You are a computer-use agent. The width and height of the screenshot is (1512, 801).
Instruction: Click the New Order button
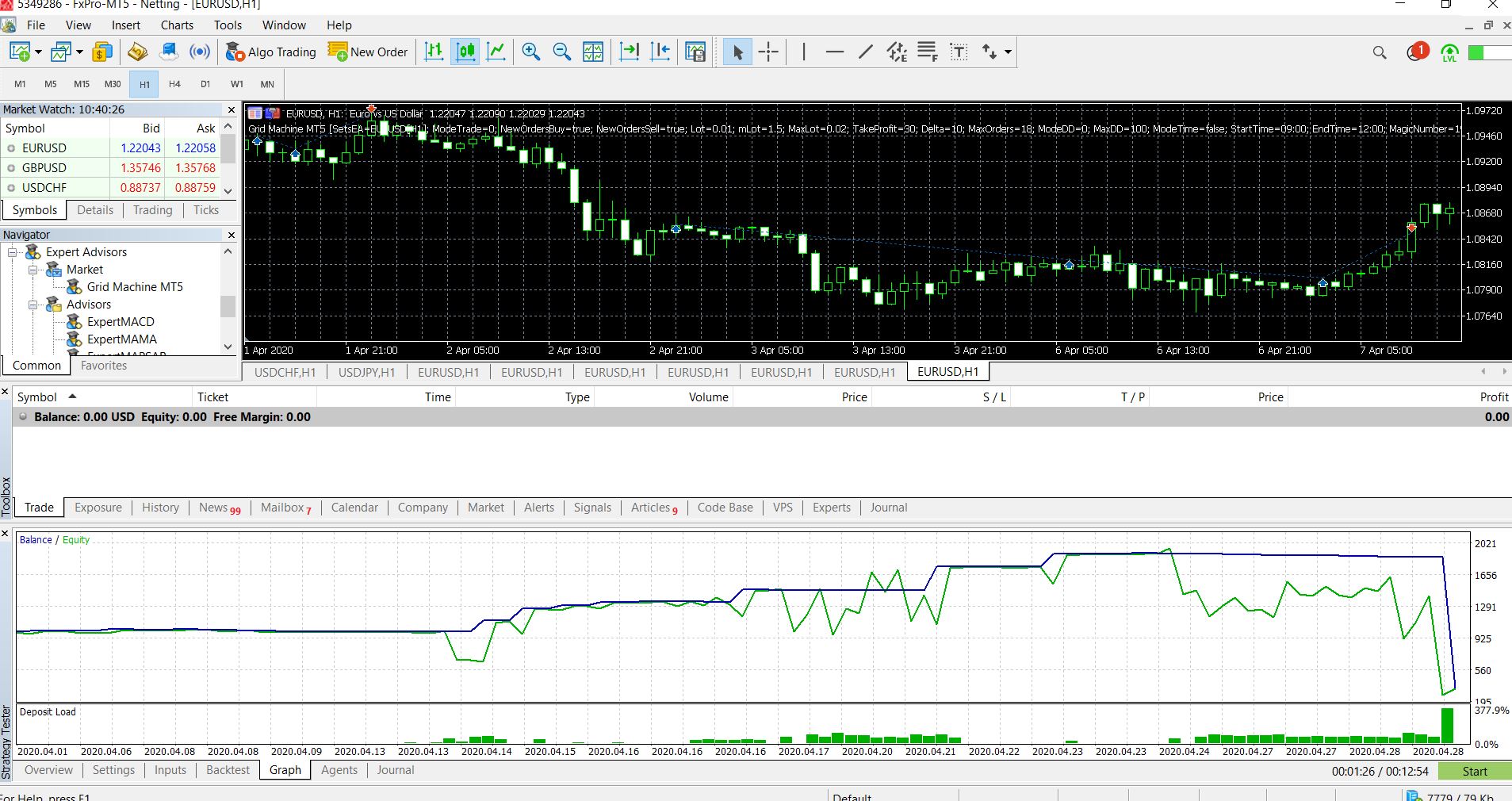368,52
